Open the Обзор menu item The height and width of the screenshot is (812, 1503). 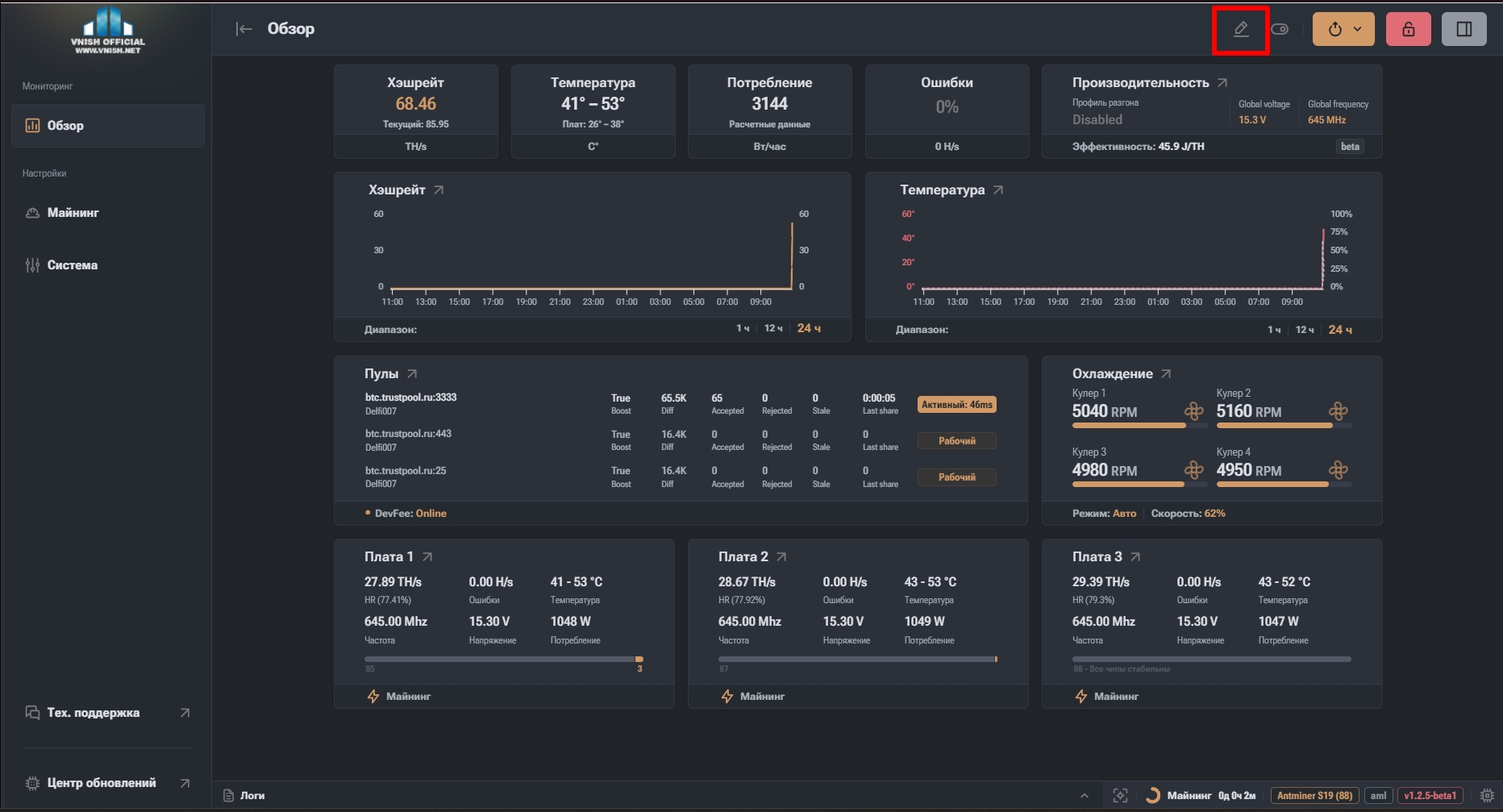[108, 126]
